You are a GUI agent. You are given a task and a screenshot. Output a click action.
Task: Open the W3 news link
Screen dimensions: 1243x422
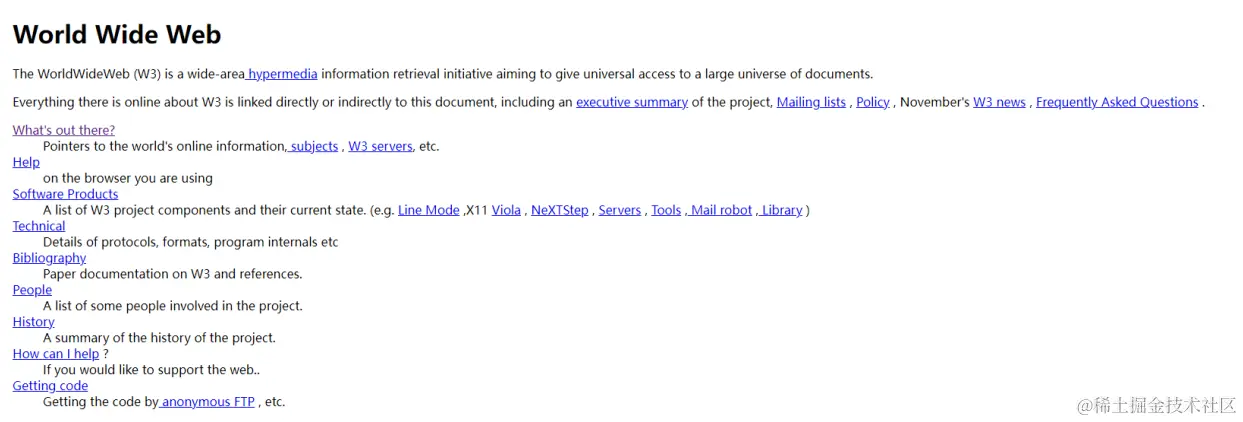coord(999,102)
